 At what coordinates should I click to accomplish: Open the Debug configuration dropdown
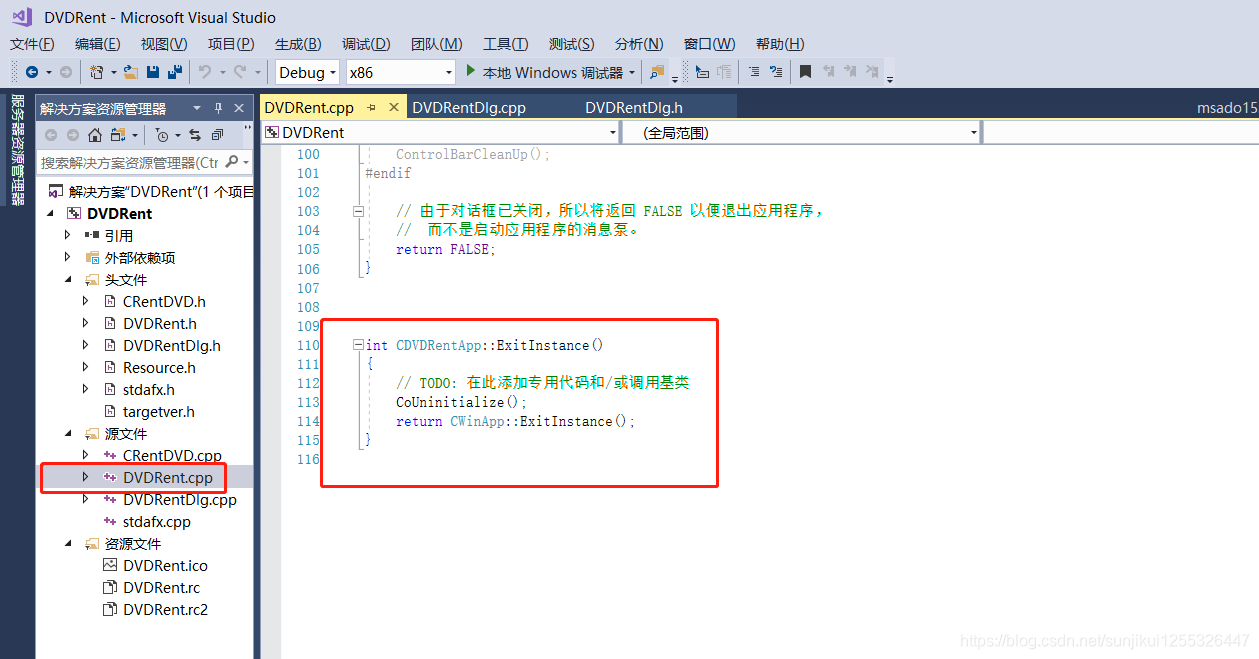(x=307, y=72)
